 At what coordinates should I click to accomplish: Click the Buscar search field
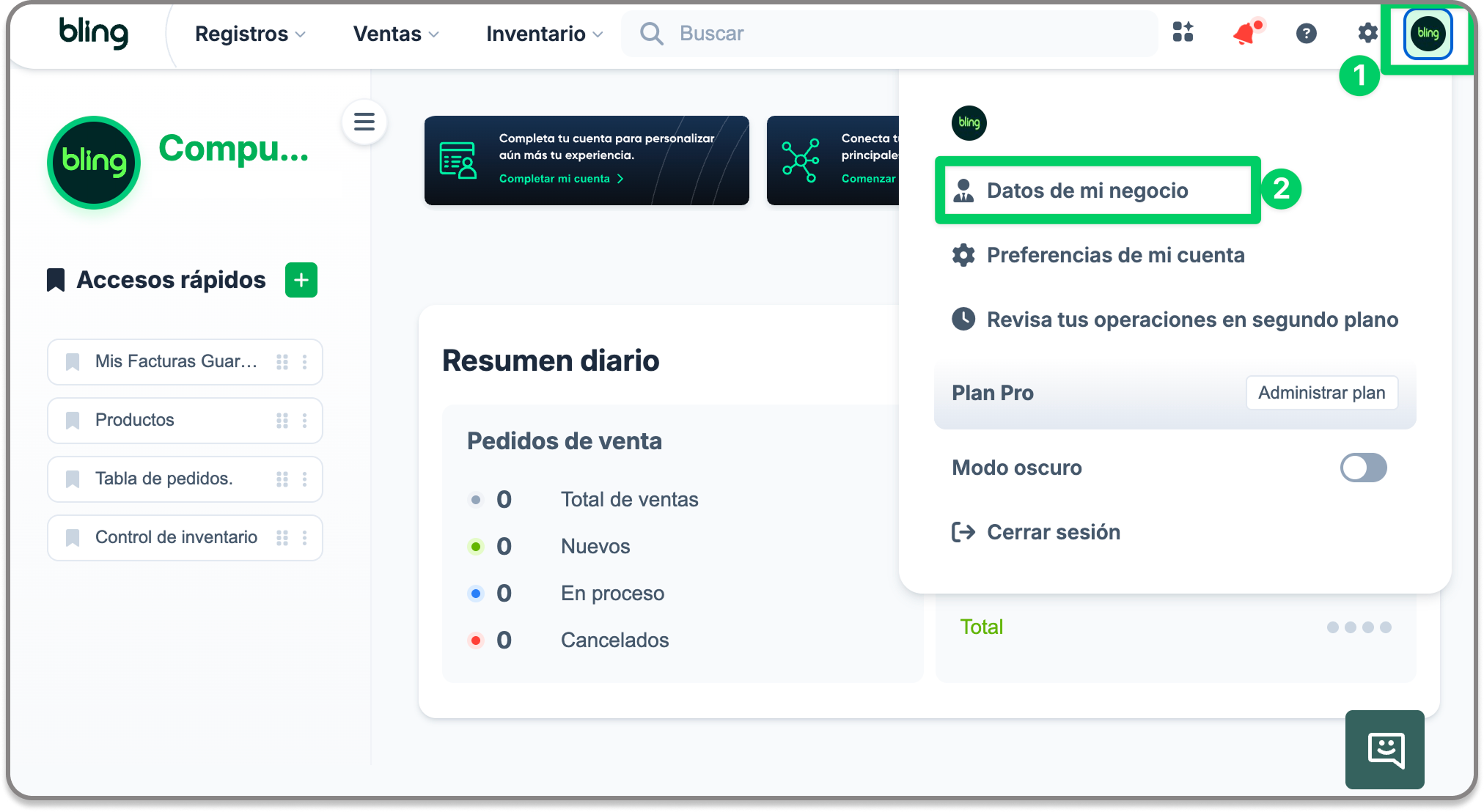(889, 34)
